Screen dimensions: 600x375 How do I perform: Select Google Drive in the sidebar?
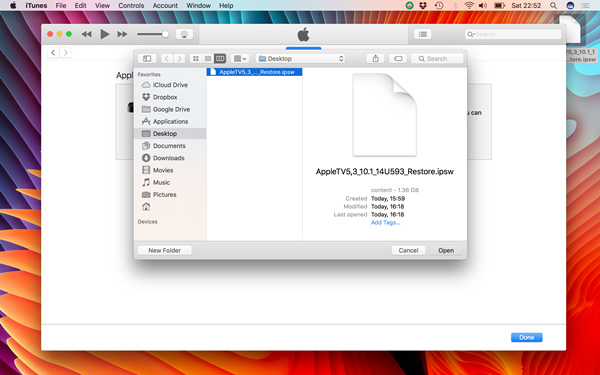(170, 109)
